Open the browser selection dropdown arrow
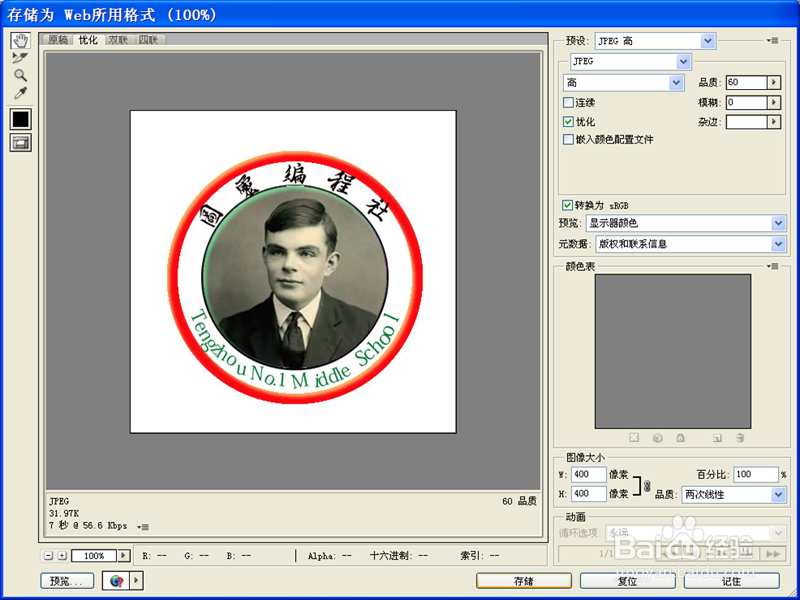 137,581
